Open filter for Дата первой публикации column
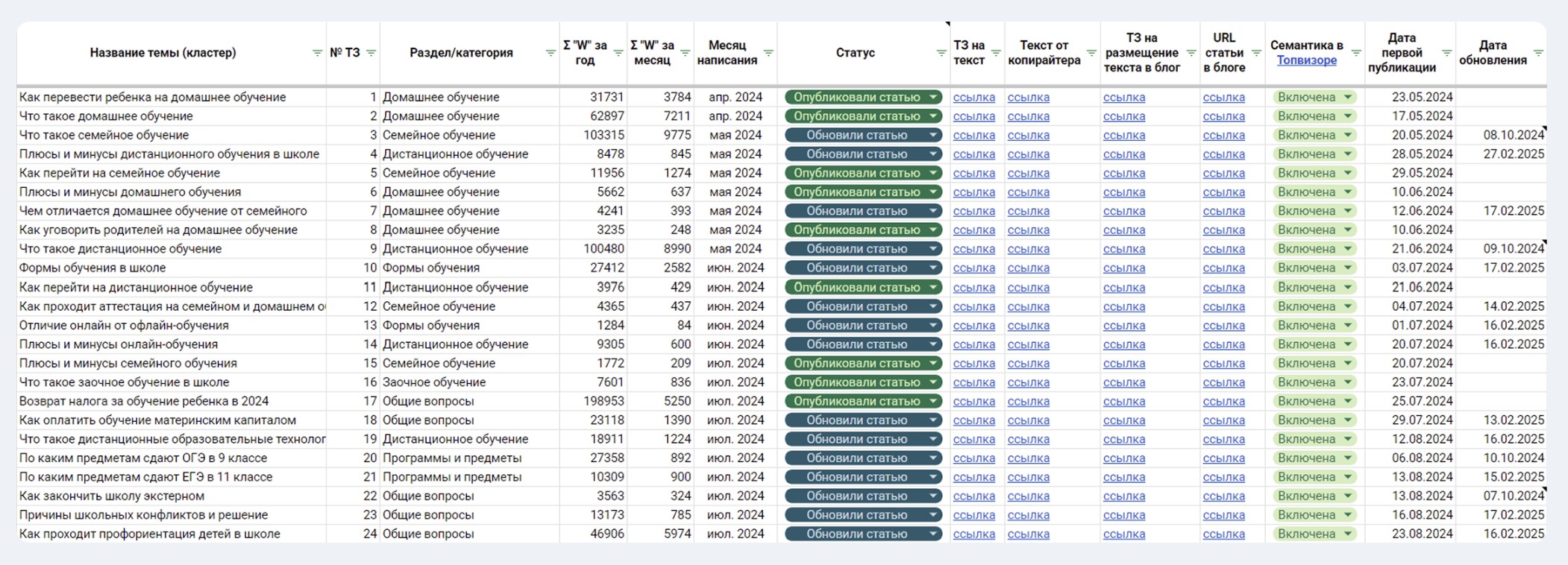The image size is (1568, 565). point(1446,53)
